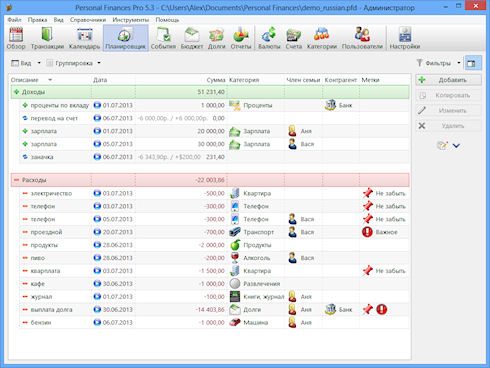Select the проездной expense row
The width and height of the screenshot is (490, 368).
click(214, 232)
